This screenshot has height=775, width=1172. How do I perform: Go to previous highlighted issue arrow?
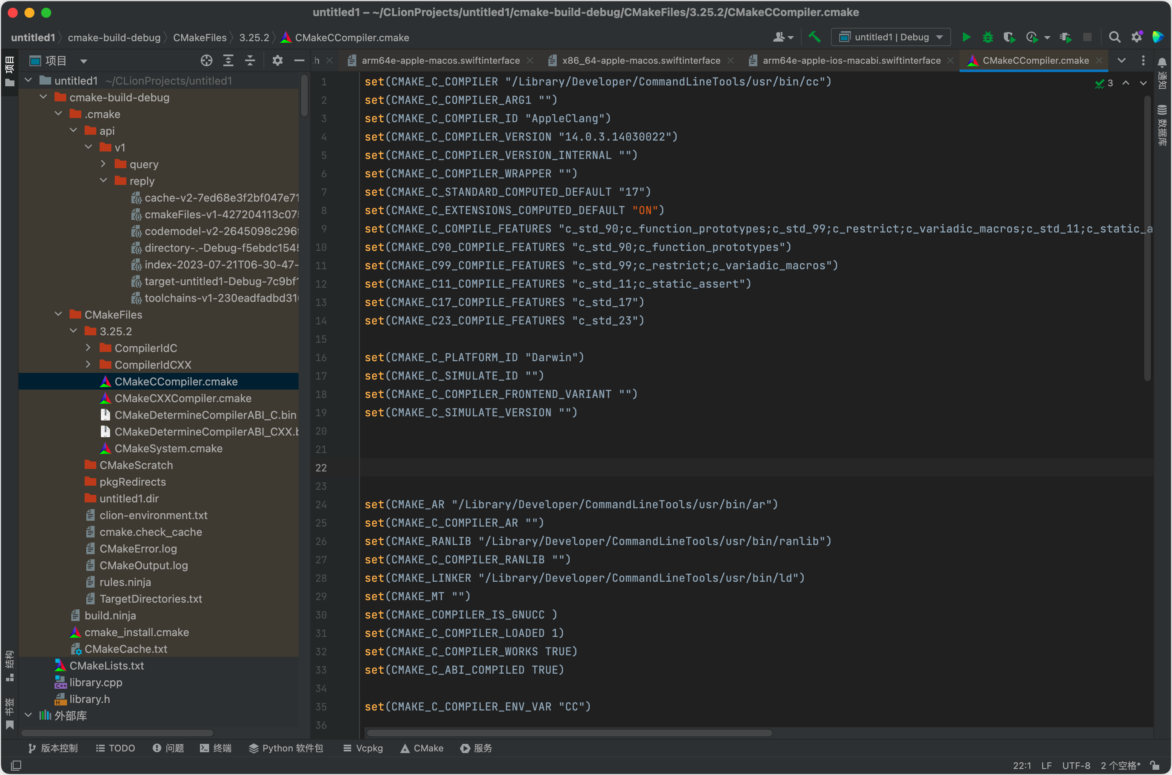click(1126, 83)
